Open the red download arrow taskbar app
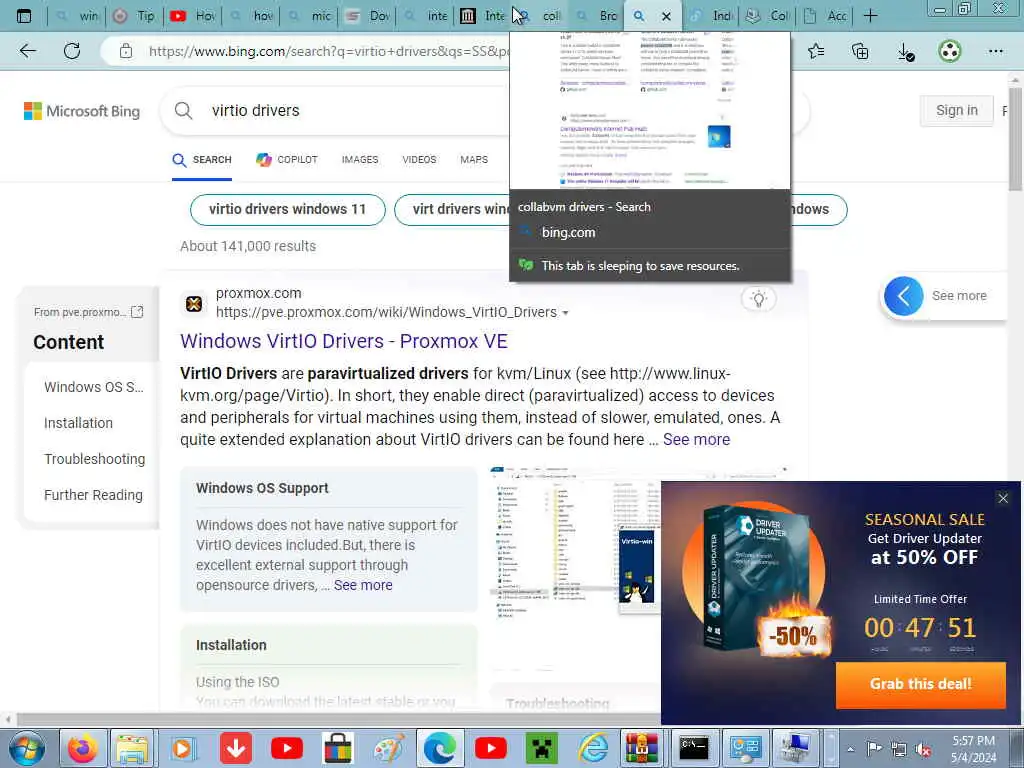The width and height of the screenshot is (1024, 768). [x=236, y=748]
